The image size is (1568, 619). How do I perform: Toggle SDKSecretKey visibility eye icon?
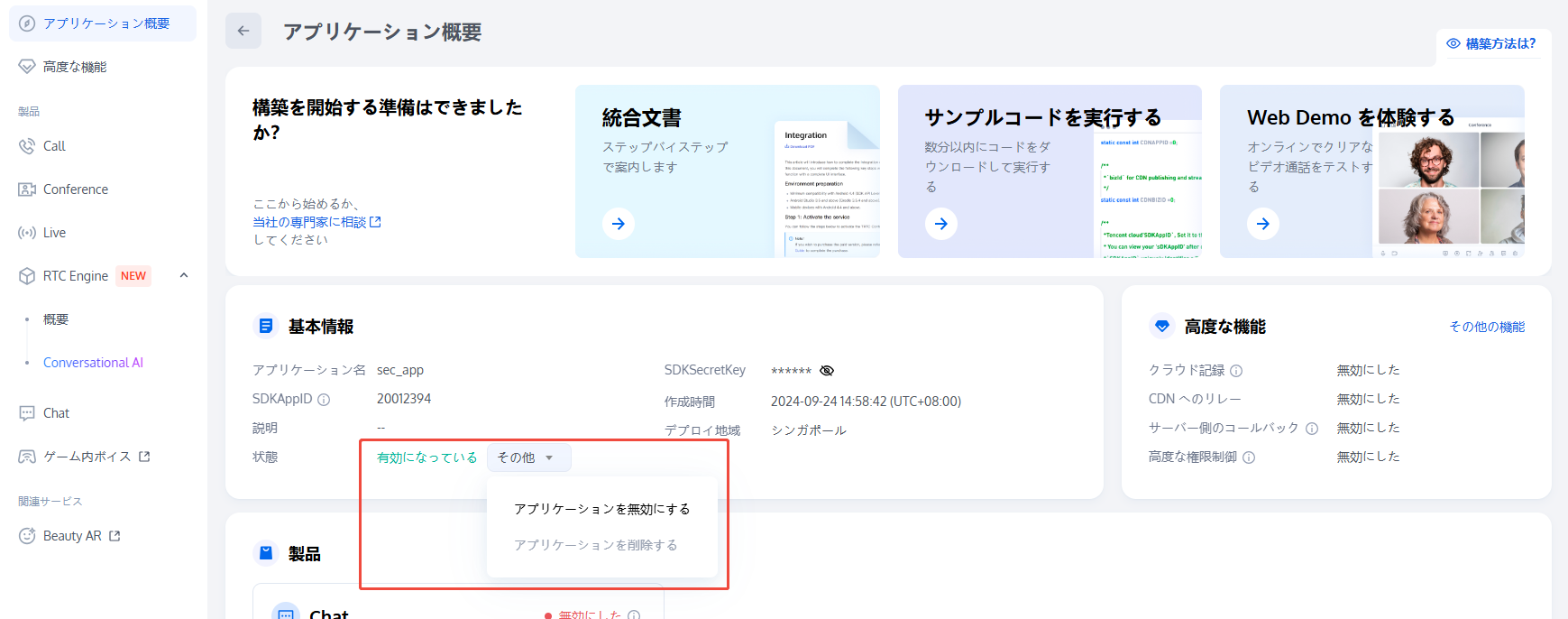coord(827,371)
